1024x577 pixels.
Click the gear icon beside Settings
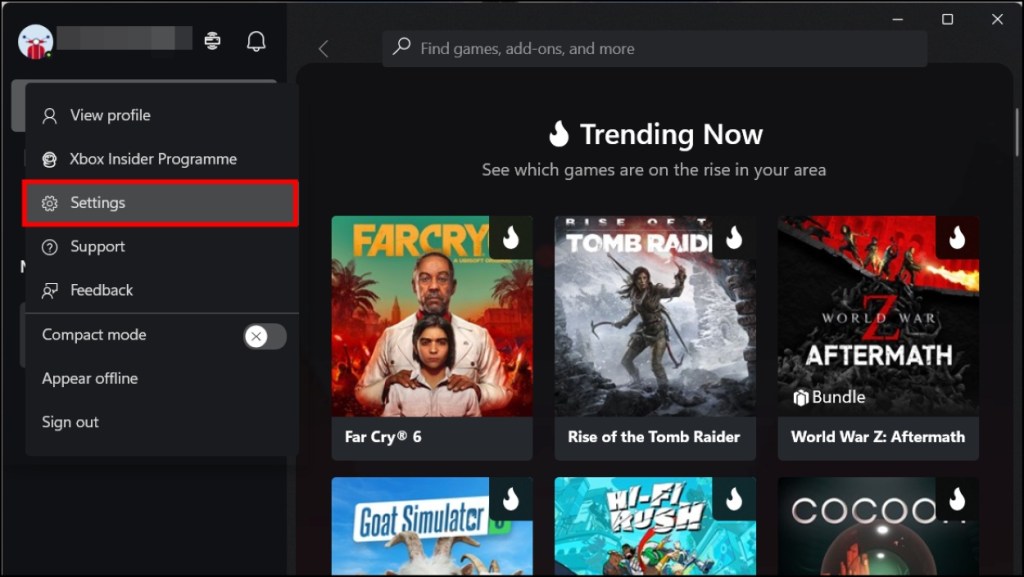(x=50, y=203)
